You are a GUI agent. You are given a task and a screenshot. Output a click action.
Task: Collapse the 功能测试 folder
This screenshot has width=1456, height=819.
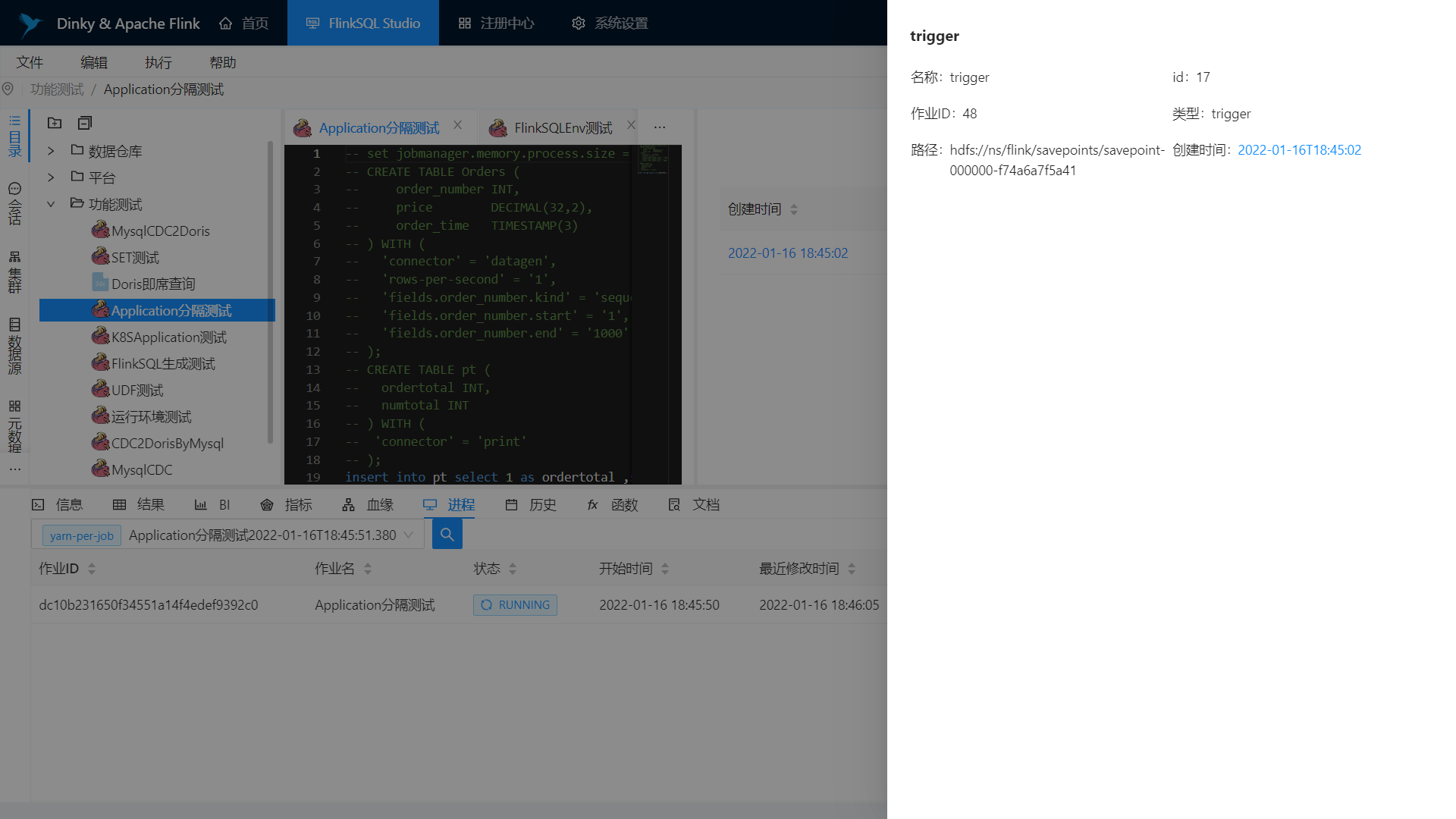[x=51, y=204]
